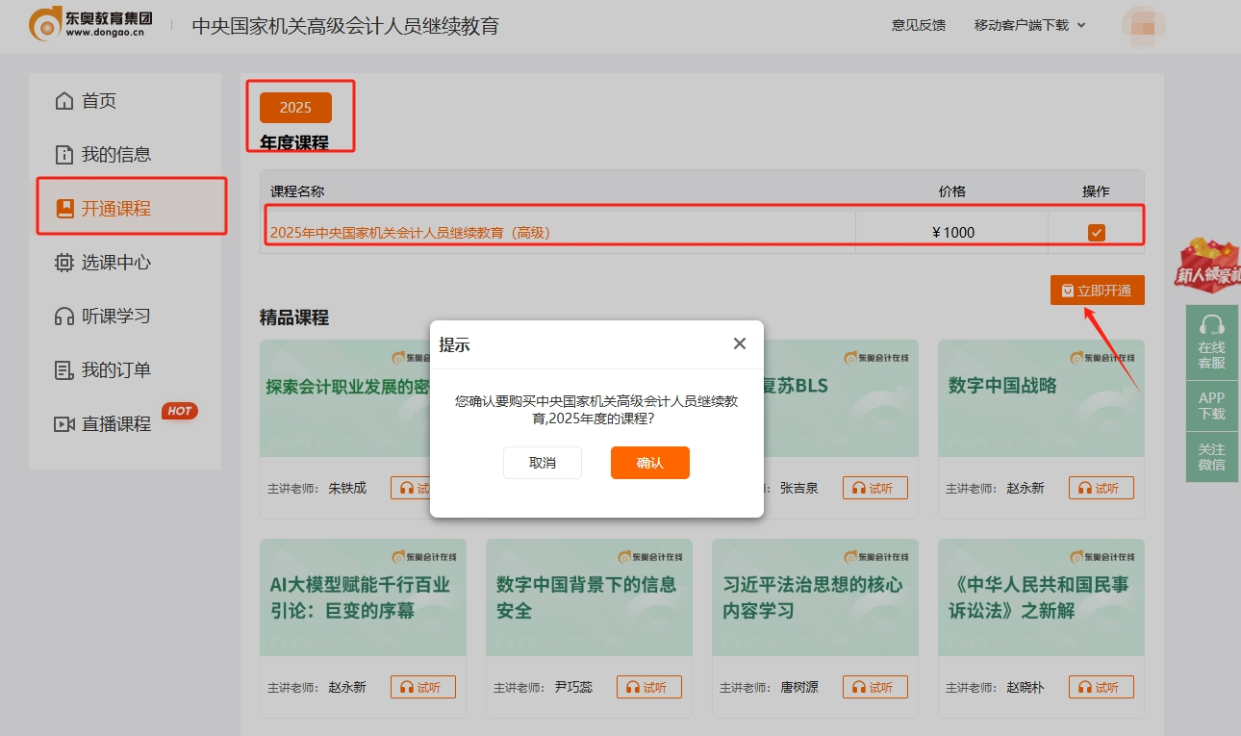Open the 意见反馈 feedback menu item
Viewport: 1241px width, 736px height.
(x=917, y=25)
